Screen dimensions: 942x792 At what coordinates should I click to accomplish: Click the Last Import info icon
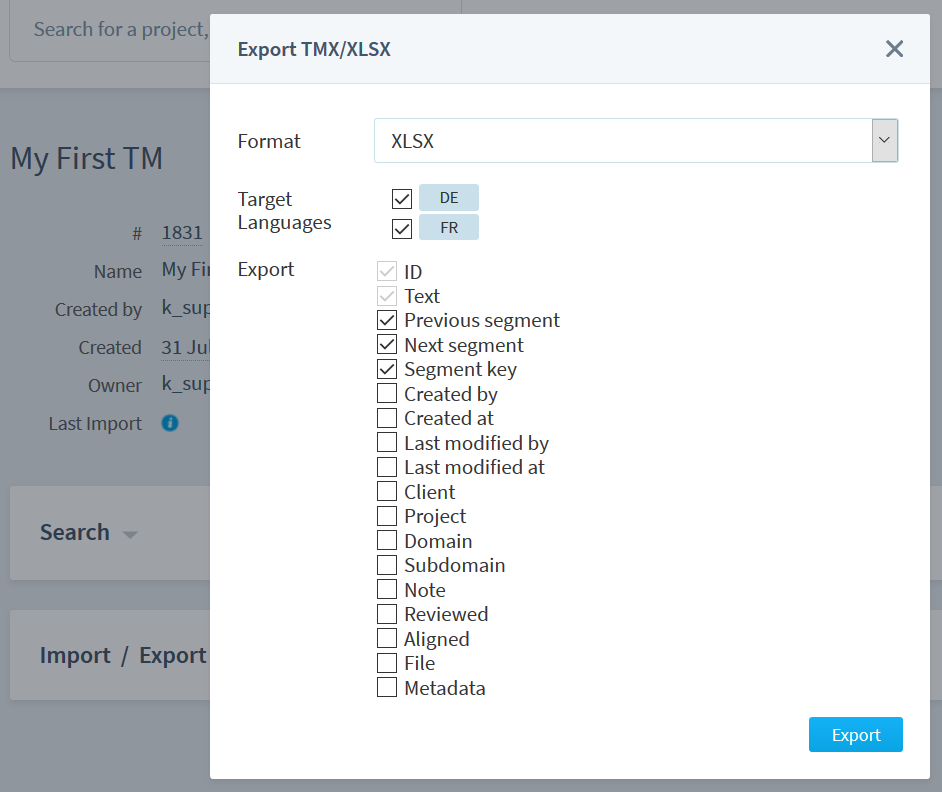point(170,423)
